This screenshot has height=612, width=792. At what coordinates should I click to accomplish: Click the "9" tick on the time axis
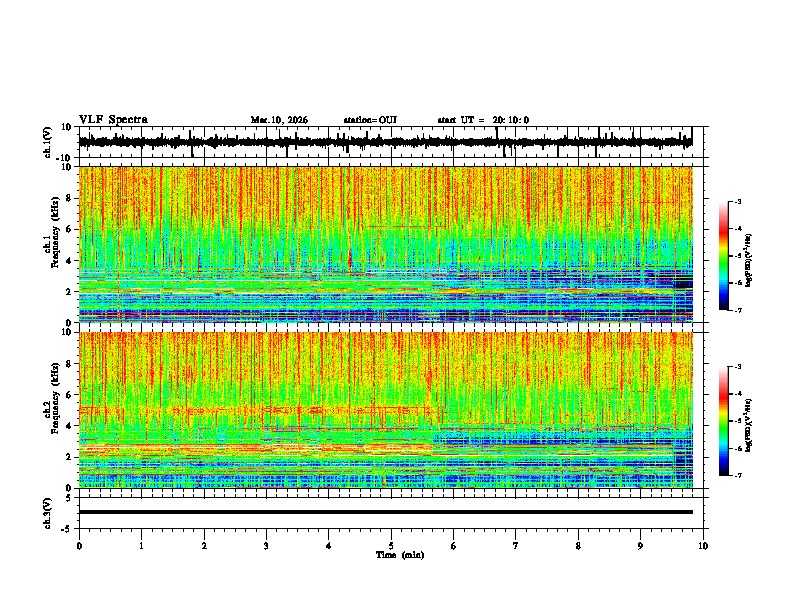[640, 546]
